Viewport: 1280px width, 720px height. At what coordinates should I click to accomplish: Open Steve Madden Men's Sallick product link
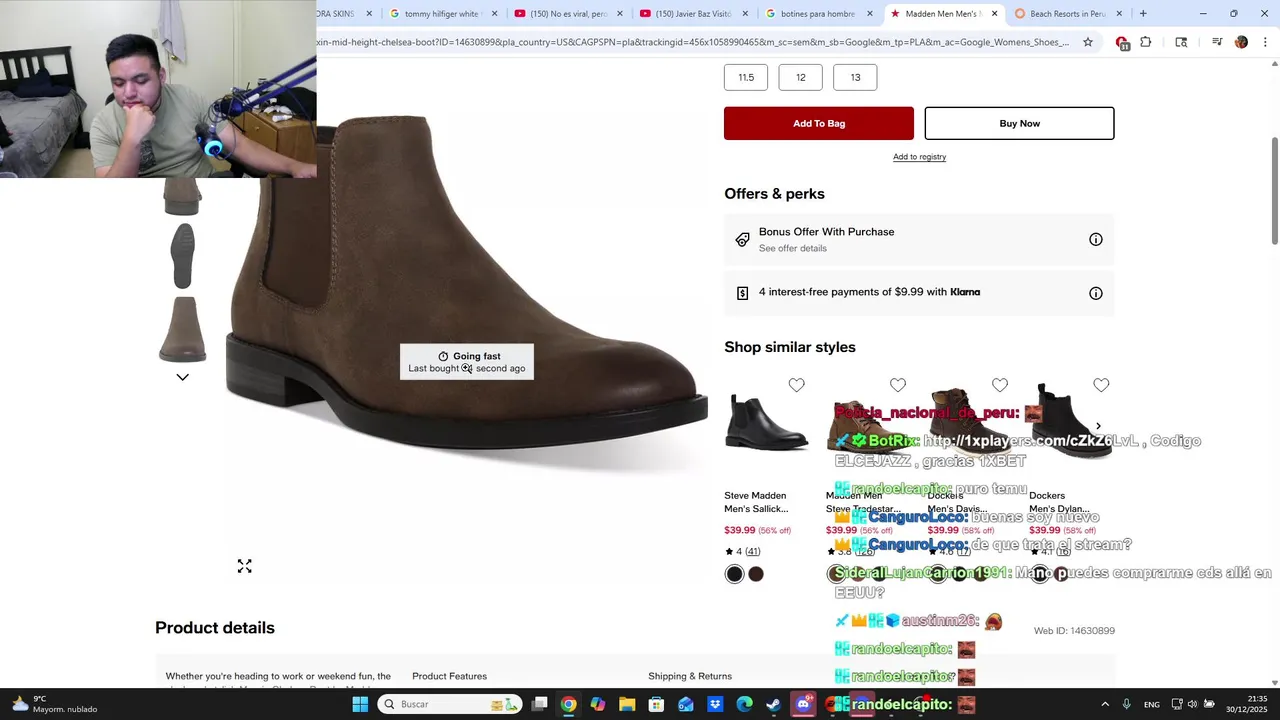pyautogui.click(x=756, y=502)
